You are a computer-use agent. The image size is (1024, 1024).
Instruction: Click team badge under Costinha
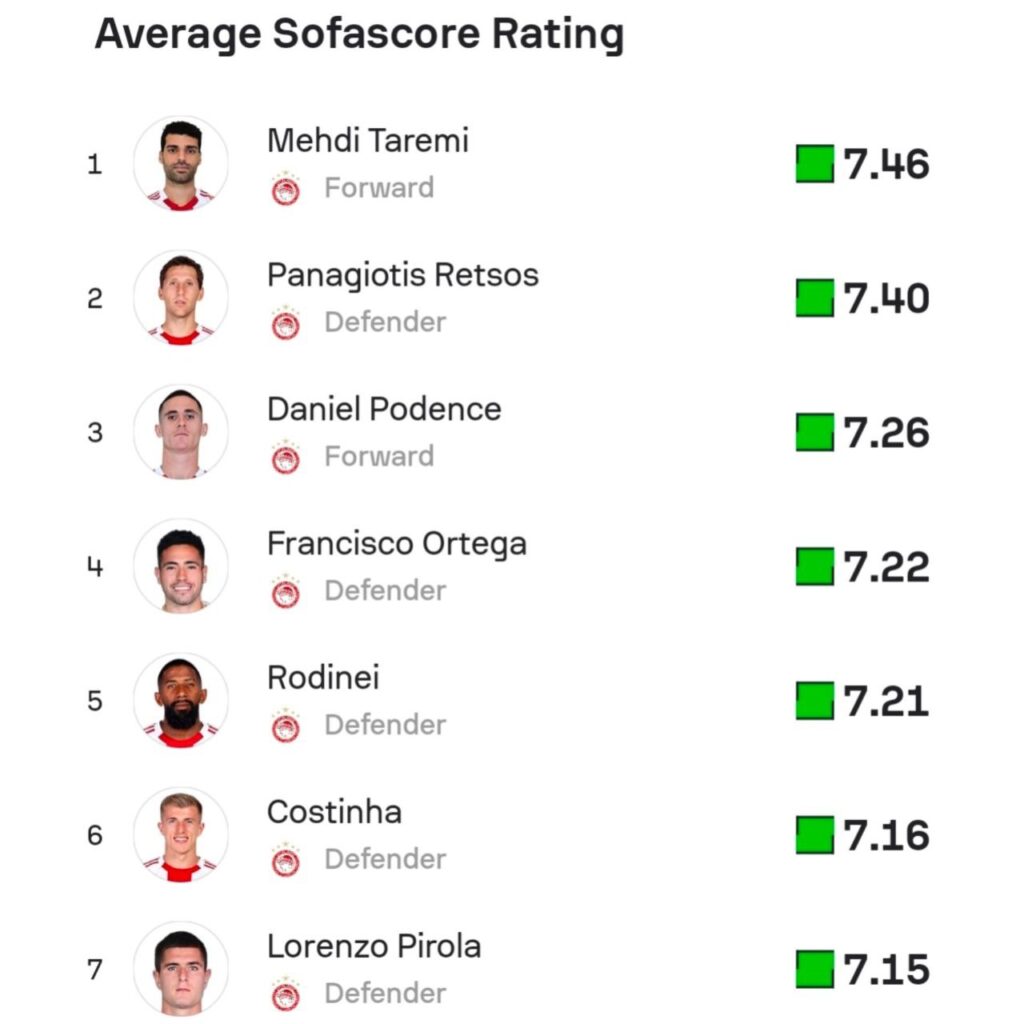(286, 859)
